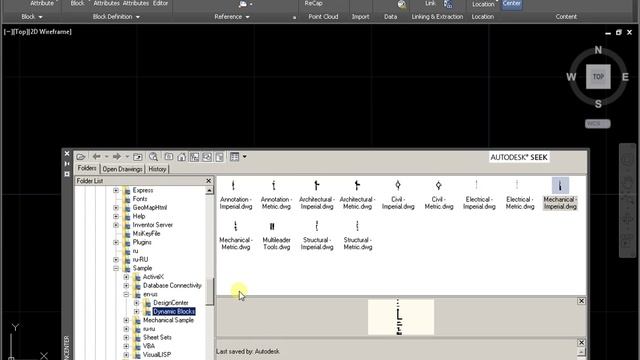Close the preview pane
The image size is (640, 360).
(x=581, y=301)
